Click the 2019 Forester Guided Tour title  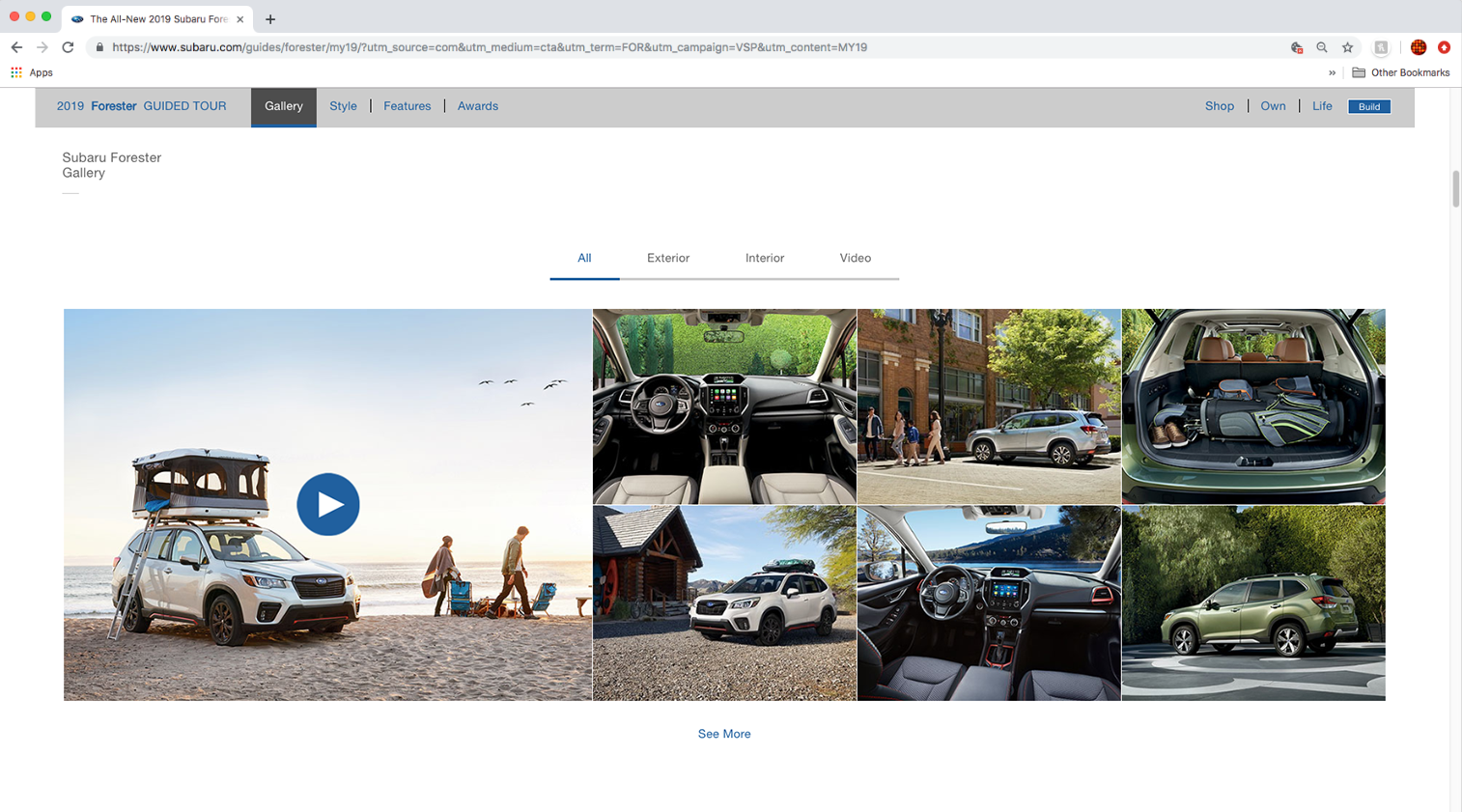(x=142, y=106)
